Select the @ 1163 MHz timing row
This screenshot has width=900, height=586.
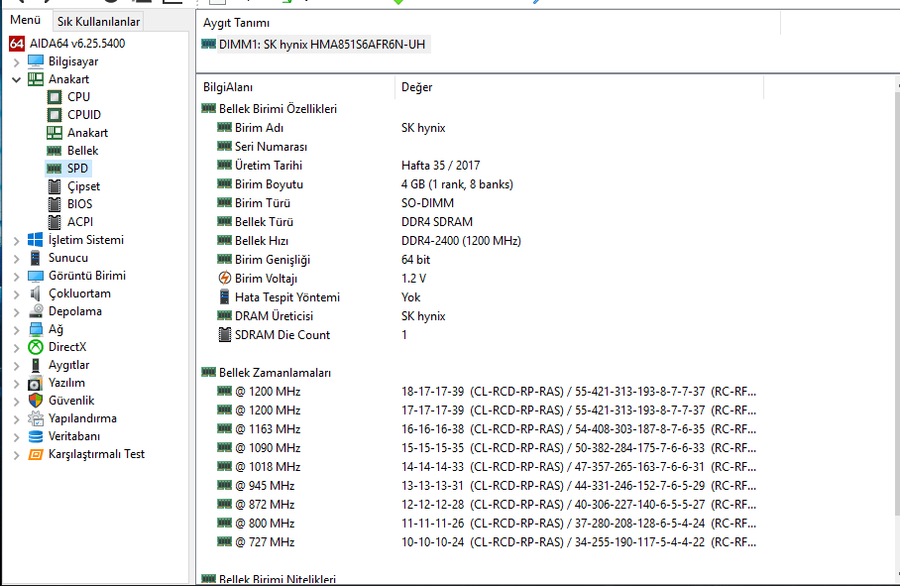click(x=487, y=429)
